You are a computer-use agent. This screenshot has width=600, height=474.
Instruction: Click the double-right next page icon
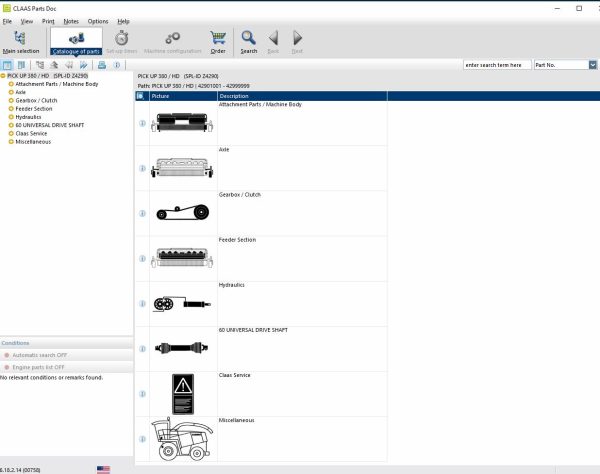[83, 65]
